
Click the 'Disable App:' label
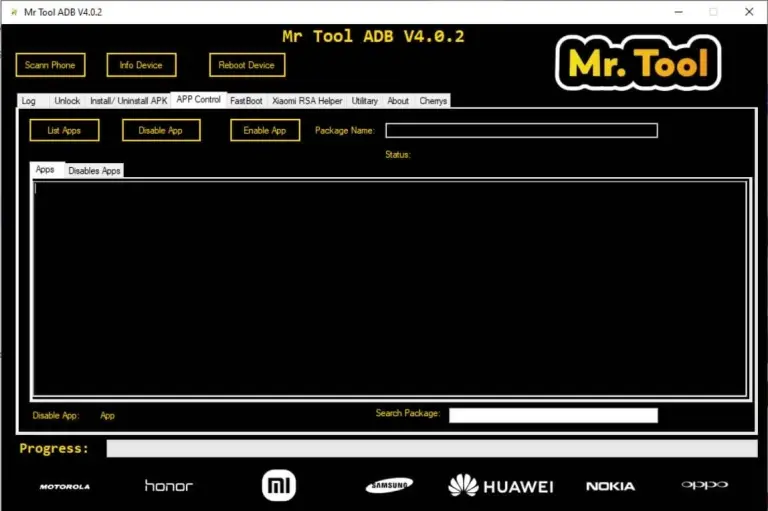pyautogui.click(x=56, y=415)
